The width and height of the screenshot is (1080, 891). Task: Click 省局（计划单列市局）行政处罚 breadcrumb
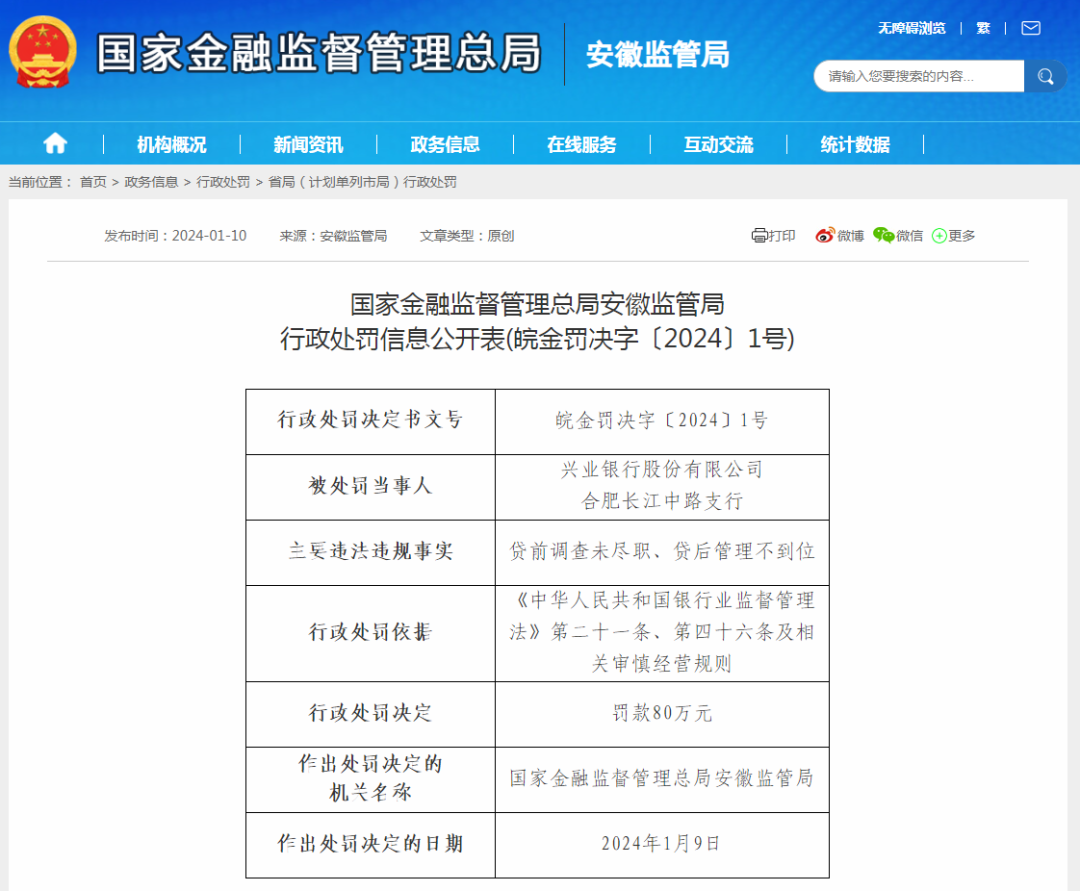click(x=362, y=182)
